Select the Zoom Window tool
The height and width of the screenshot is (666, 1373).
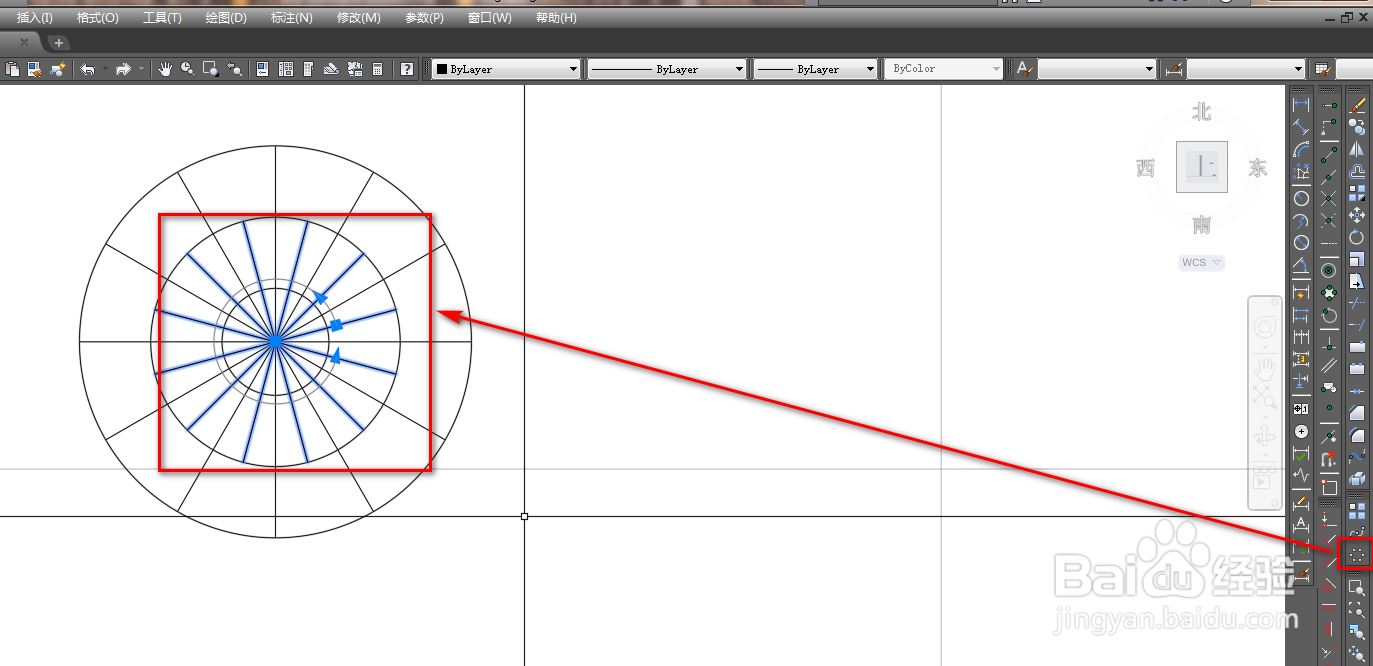(210, 69)
